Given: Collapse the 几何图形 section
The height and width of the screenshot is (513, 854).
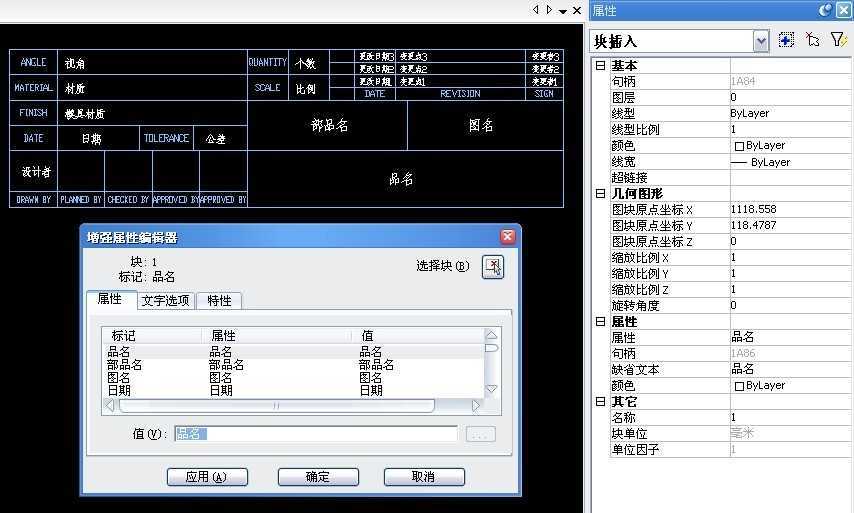Looking at the screenshot, I should coord(600,193).
